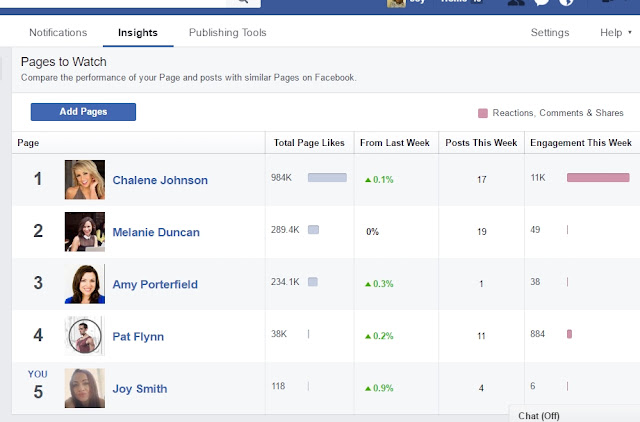The image size is (640, 422).
Task: Click the Add Pages button
Action: 83,112
